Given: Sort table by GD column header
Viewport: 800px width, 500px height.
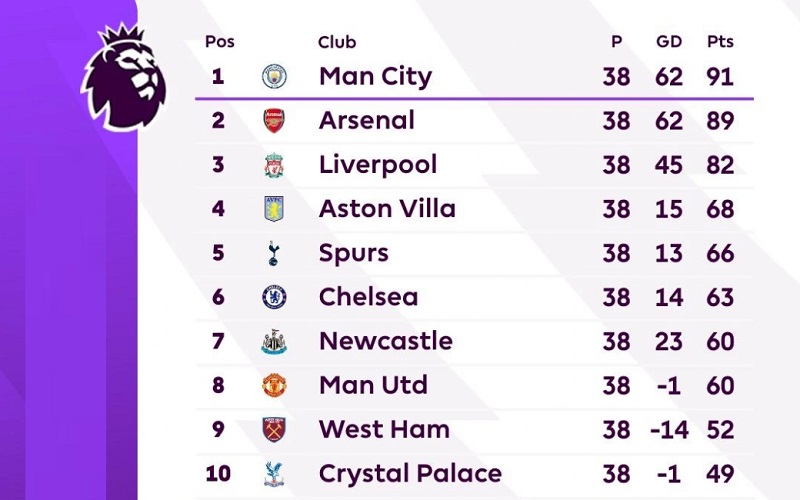Looking at the screenshot, I should pyautogui.click(x=669, y=42).
